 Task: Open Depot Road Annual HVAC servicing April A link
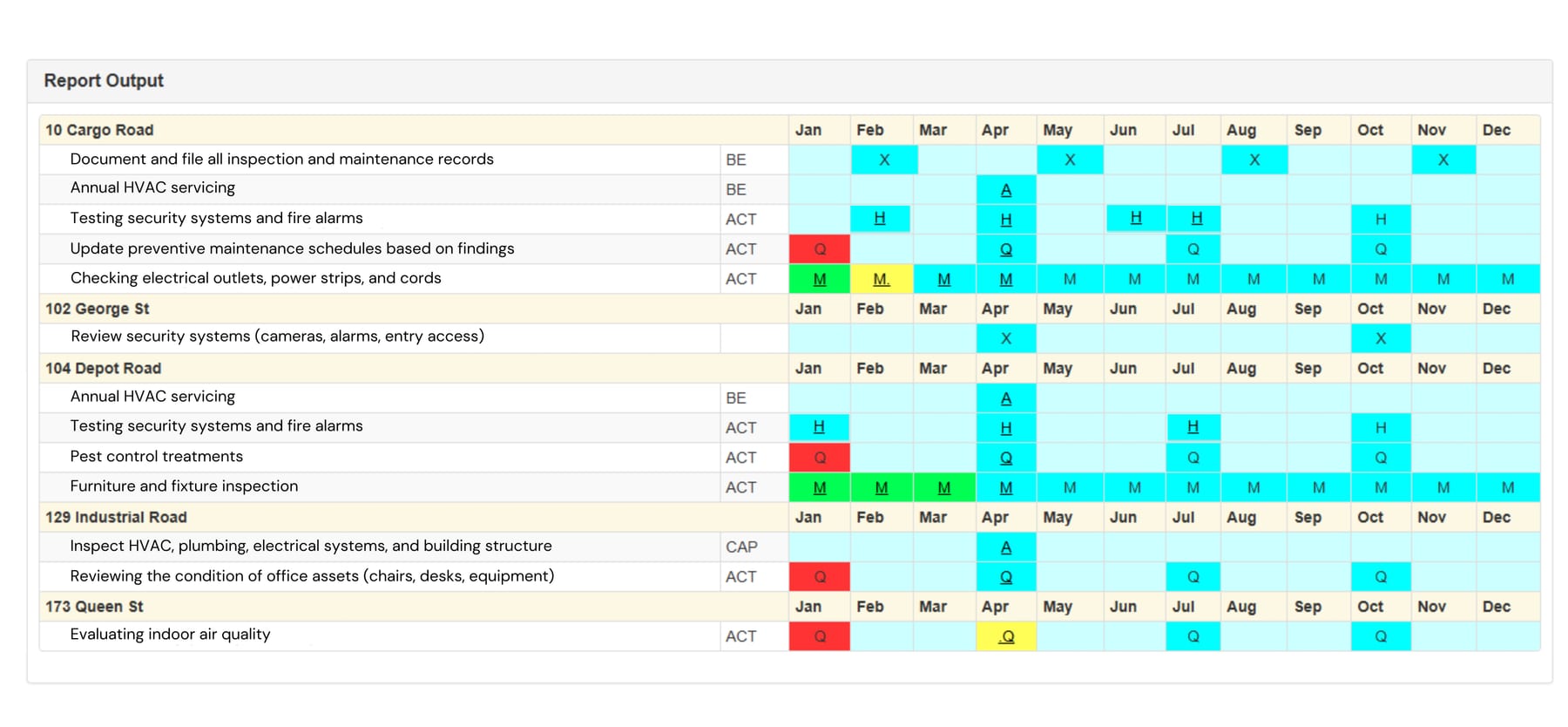1006,398
